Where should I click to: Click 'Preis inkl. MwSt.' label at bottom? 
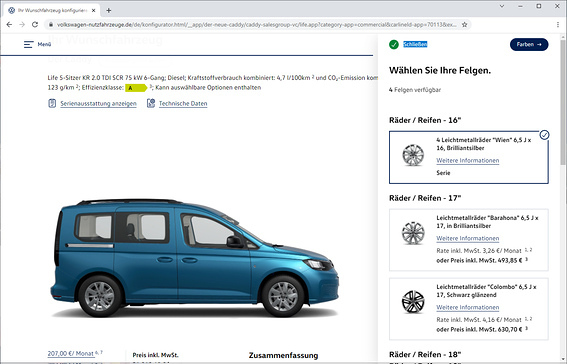[155, 355]
